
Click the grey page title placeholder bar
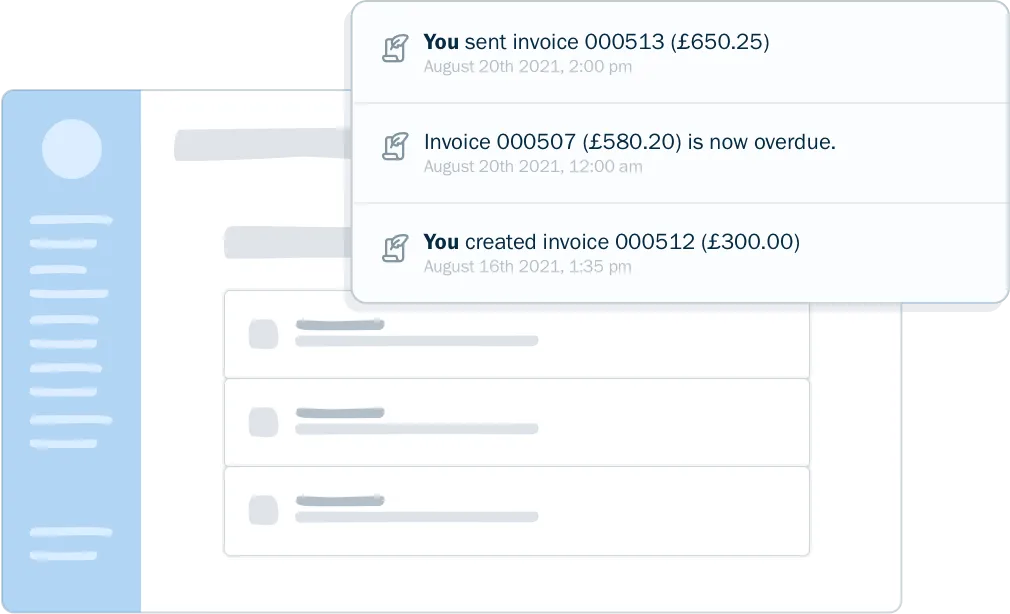(x=263, y=144)
